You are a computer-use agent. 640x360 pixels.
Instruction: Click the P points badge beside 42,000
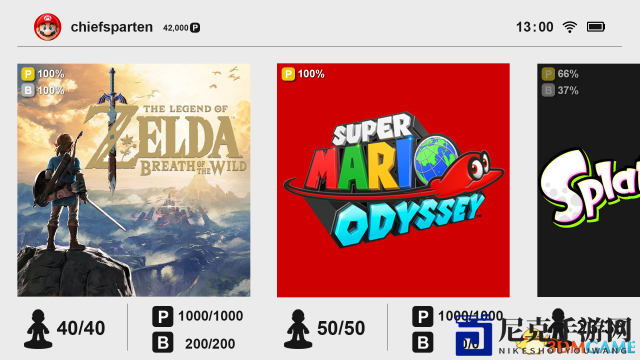[195, 28]
